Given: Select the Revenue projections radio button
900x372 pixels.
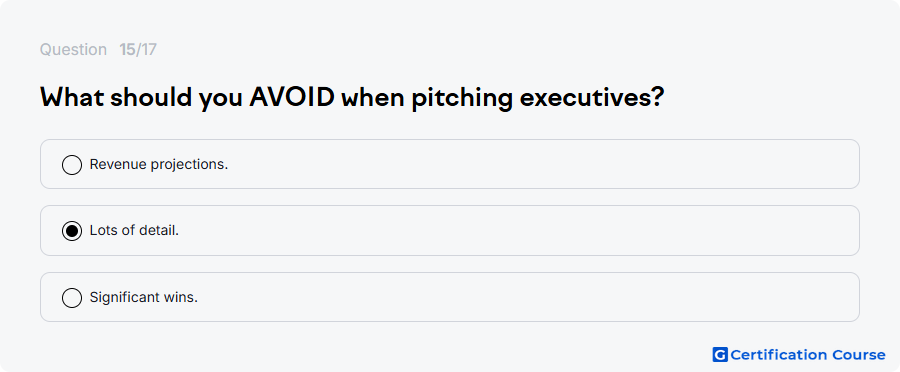Looking at the screenshot, I should point(72,165).
